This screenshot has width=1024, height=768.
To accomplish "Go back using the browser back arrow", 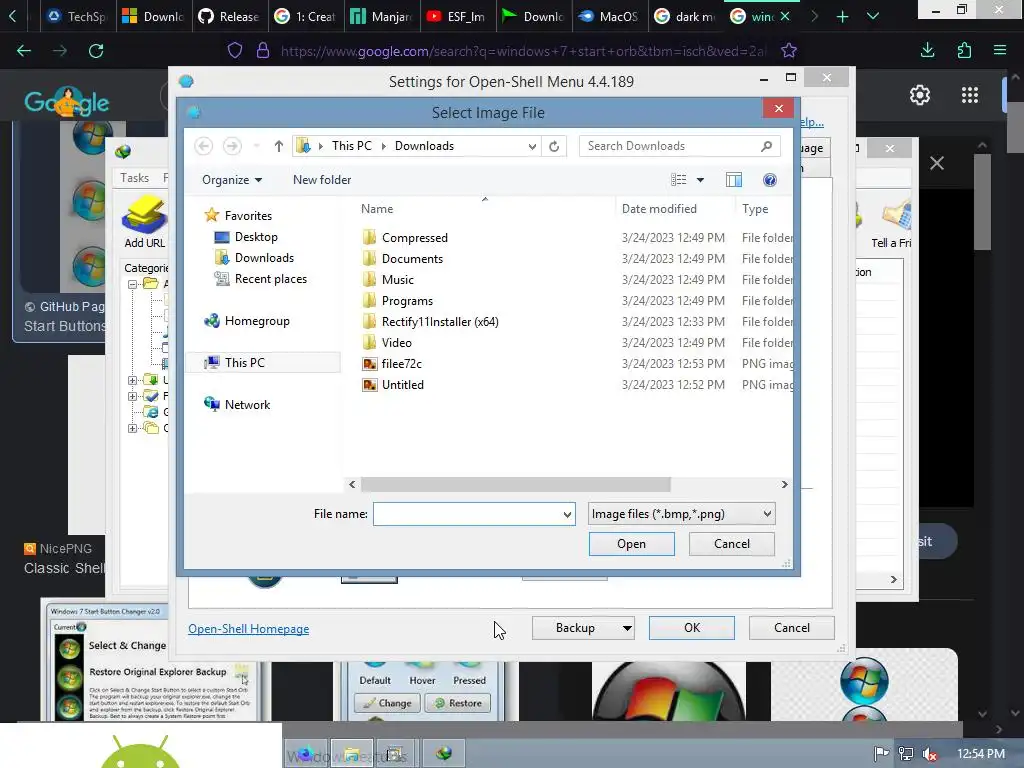I will pyautogui.click(x=24, y=51).
